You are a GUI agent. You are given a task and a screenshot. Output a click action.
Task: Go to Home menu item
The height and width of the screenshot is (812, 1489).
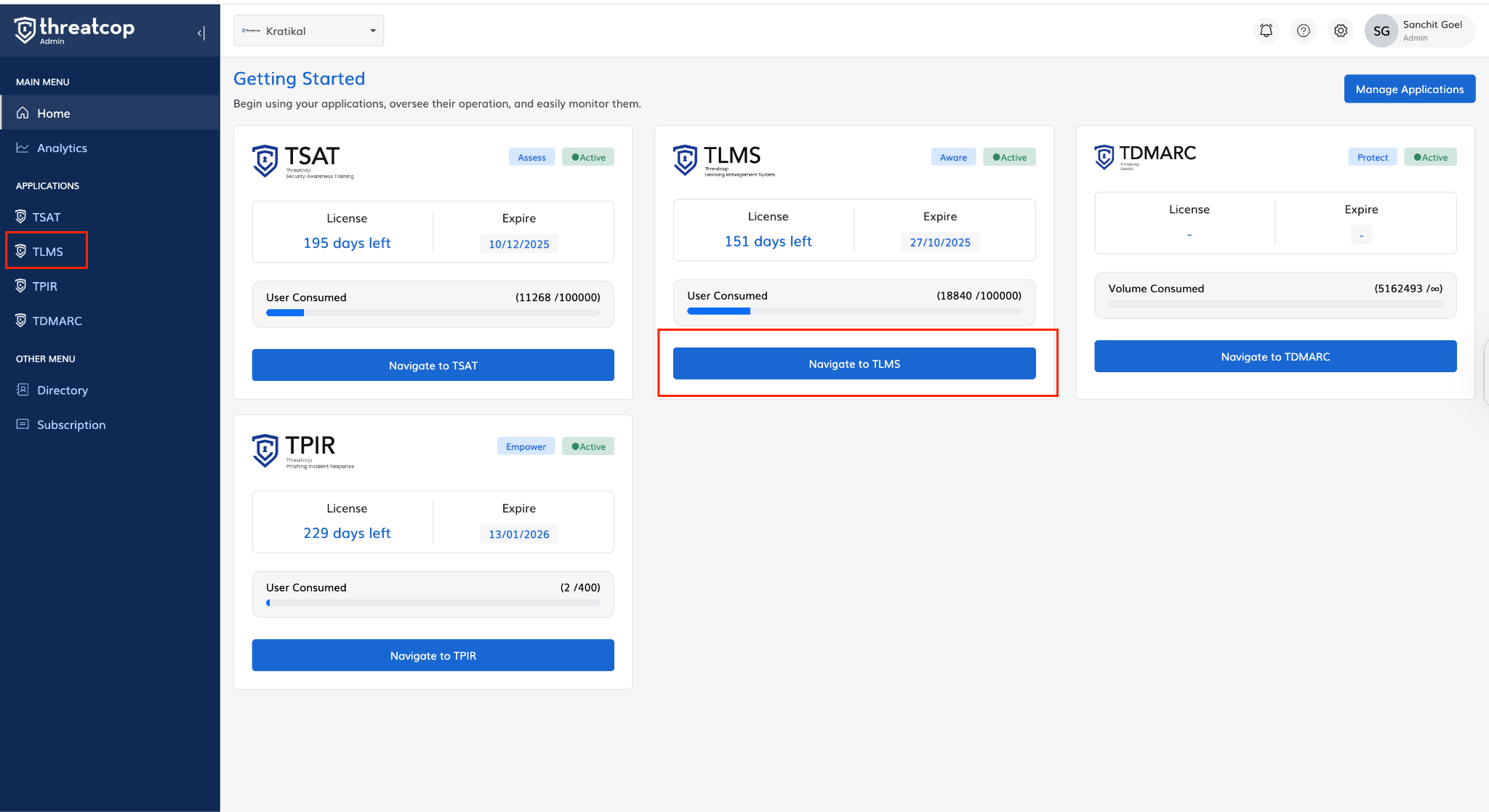[x=110, y=113]
